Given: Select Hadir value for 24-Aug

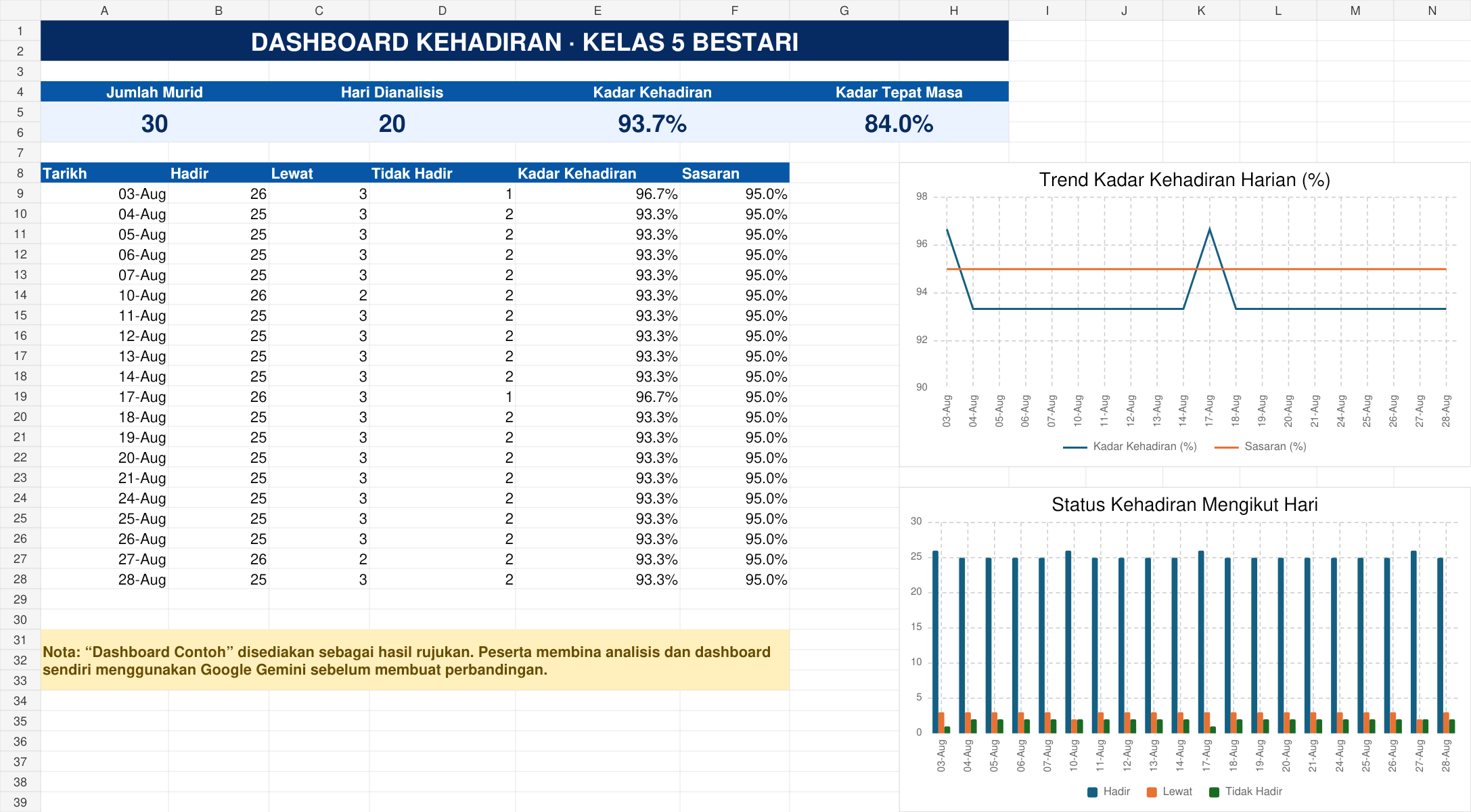Looking at the screenshot, I should pyautogui.click(x=219, y=497).
